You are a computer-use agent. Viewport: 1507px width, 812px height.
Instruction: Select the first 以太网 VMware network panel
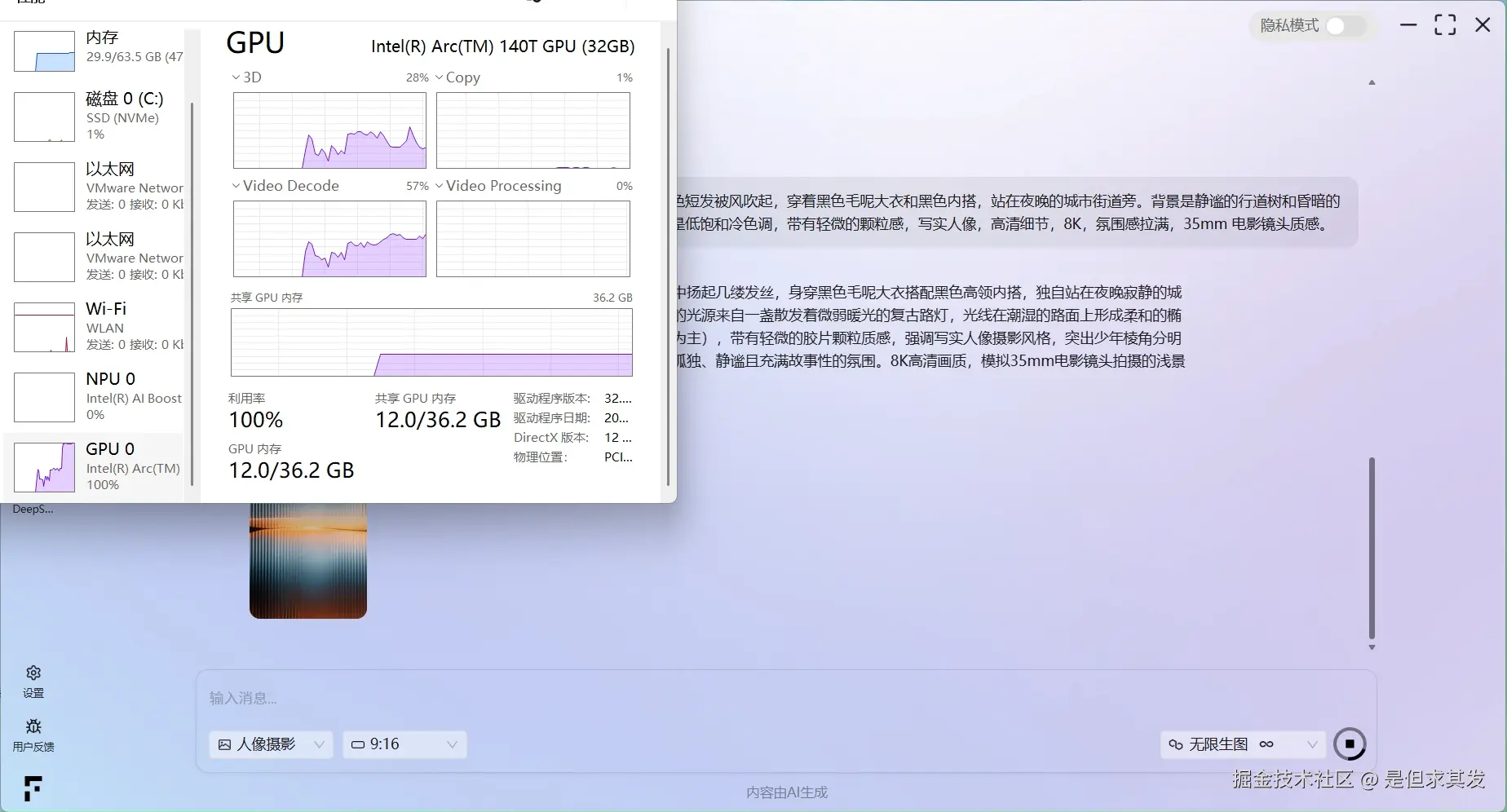(x=98, y=187)
